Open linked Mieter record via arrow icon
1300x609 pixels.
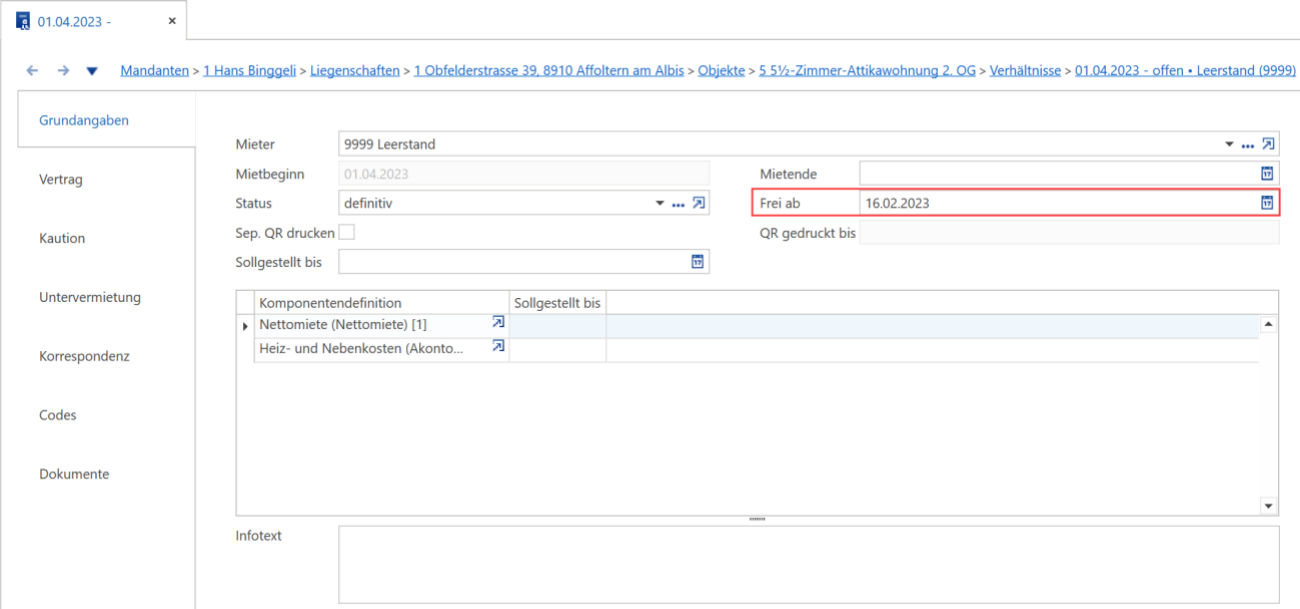(x=1269, y=144)
